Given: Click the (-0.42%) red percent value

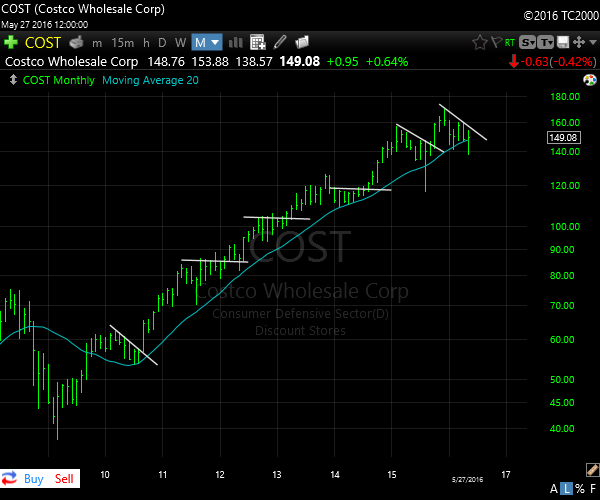Looking at the screenshot, I should pos(573,62).
